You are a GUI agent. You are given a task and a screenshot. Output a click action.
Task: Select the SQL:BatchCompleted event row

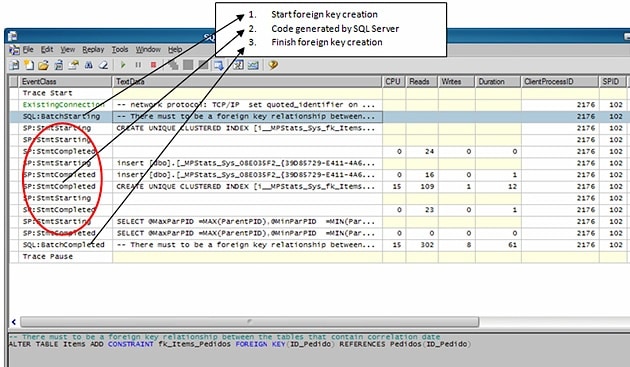[x=317, y=245]
